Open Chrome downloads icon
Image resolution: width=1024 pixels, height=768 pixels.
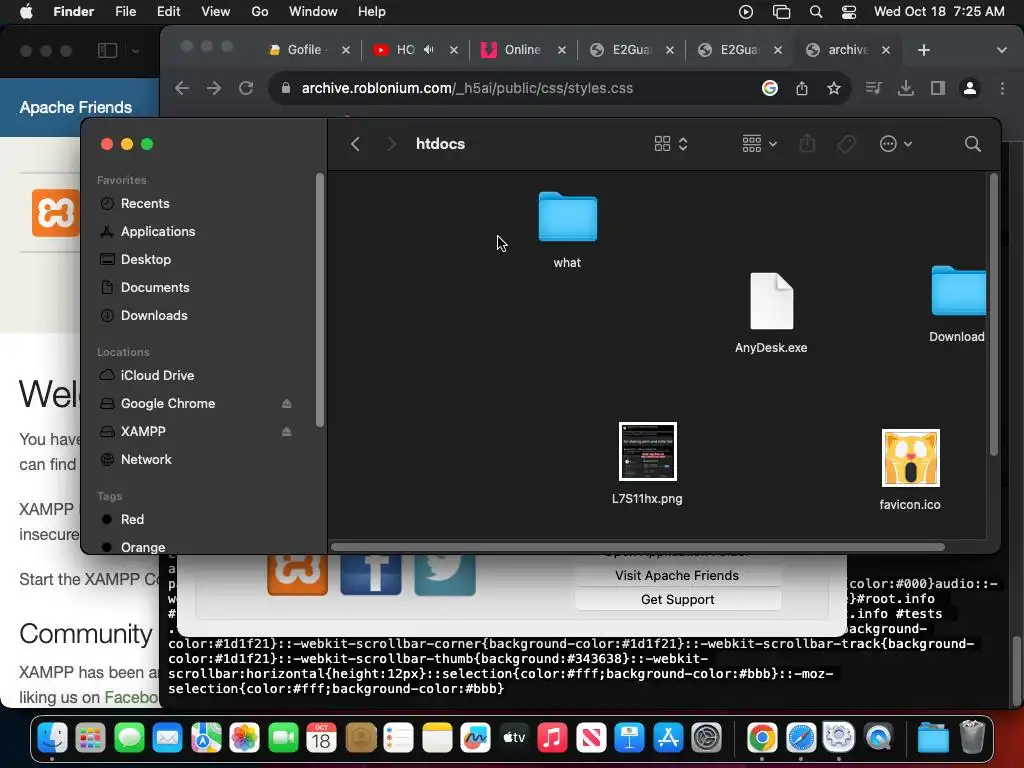click(906, 88)
